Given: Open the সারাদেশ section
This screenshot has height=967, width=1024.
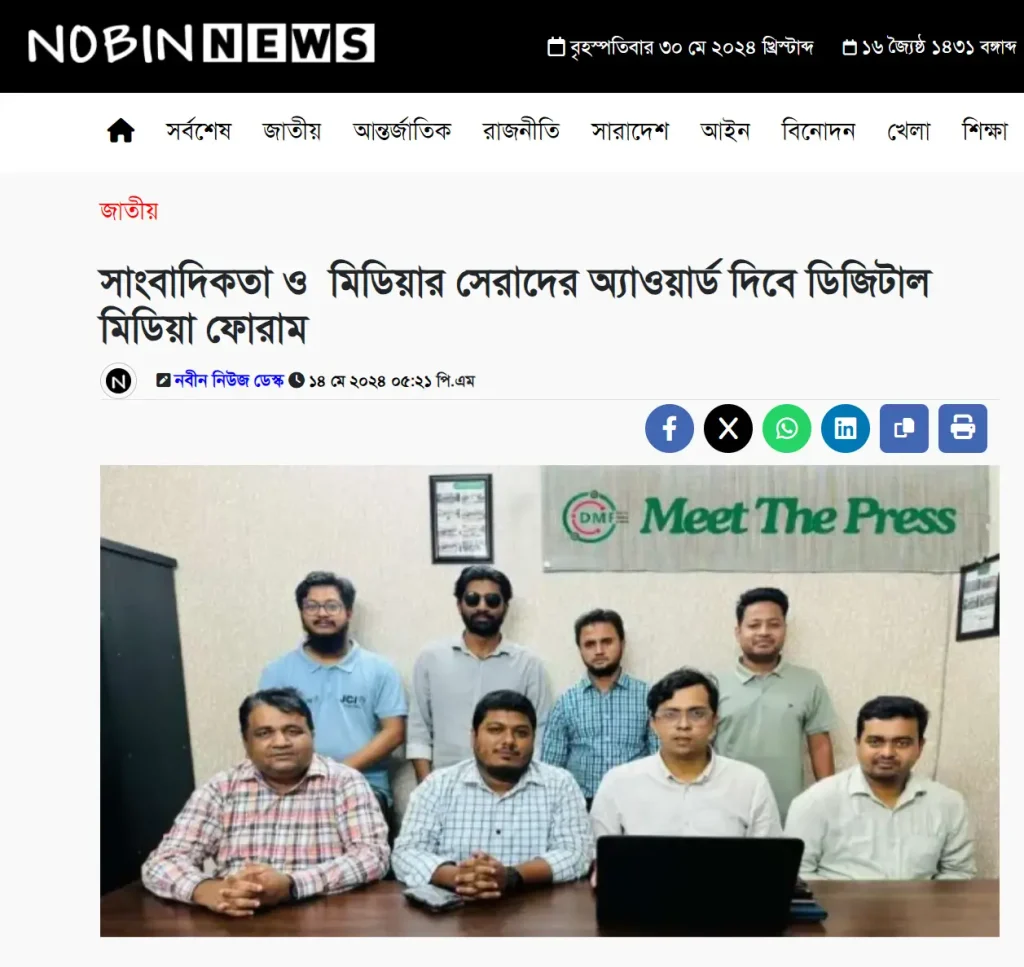Looking at the screenshot, I should 630,131.
